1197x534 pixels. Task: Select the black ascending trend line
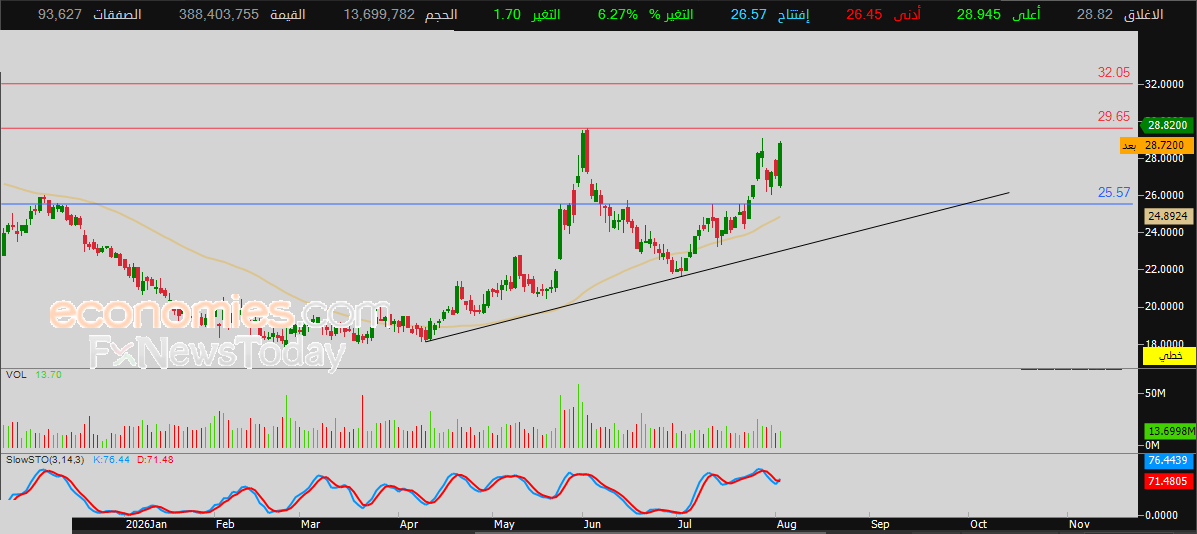(x=718, y=266)
